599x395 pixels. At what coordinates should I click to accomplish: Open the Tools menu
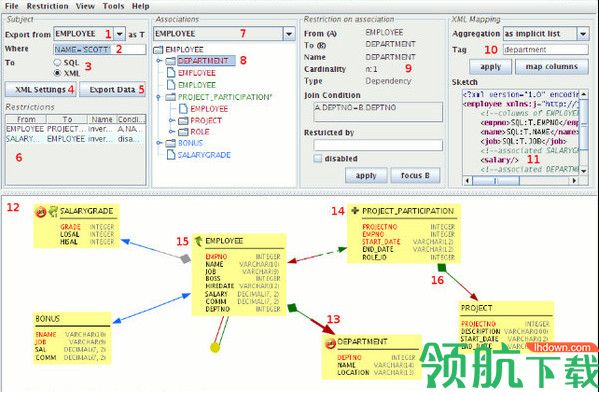tap(113, 6)
